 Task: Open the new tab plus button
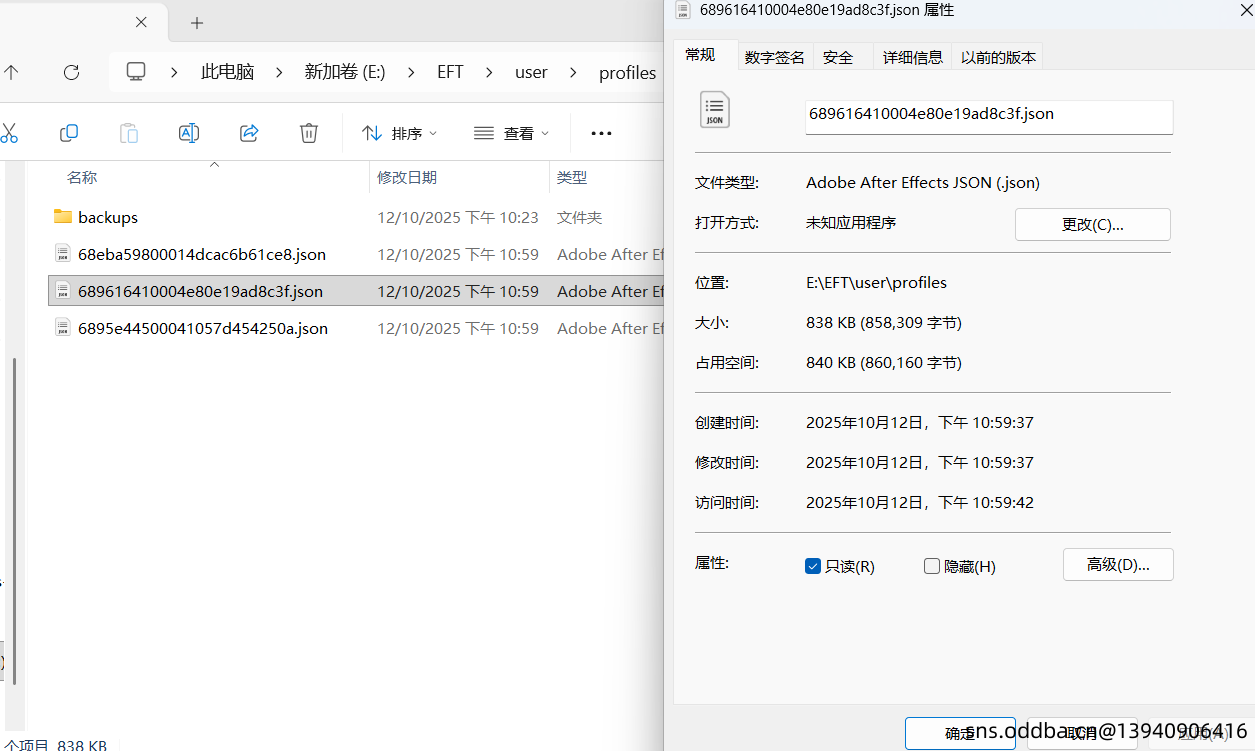click(x=197, y=23)
